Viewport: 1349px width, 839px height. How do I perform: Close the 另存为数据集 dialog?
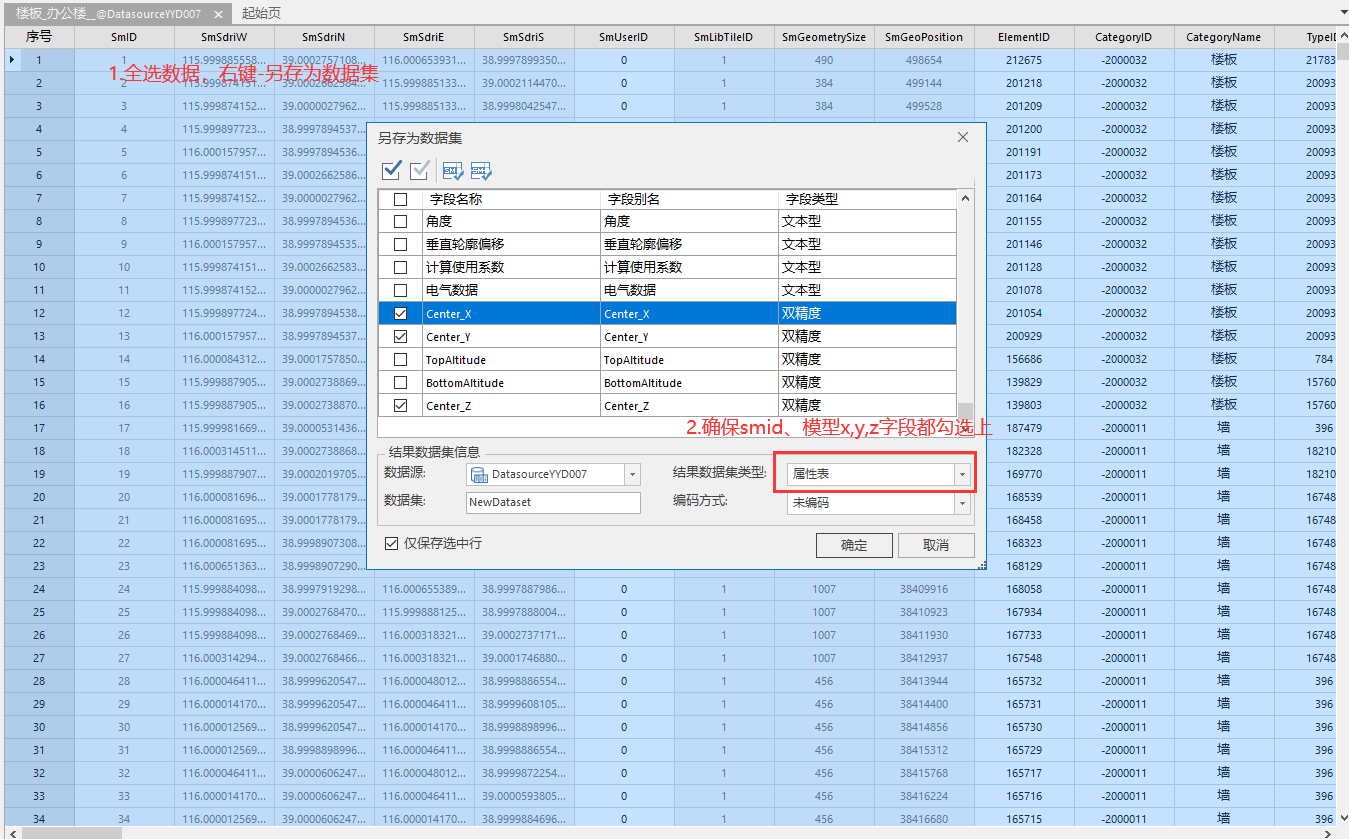pos(962,137)
